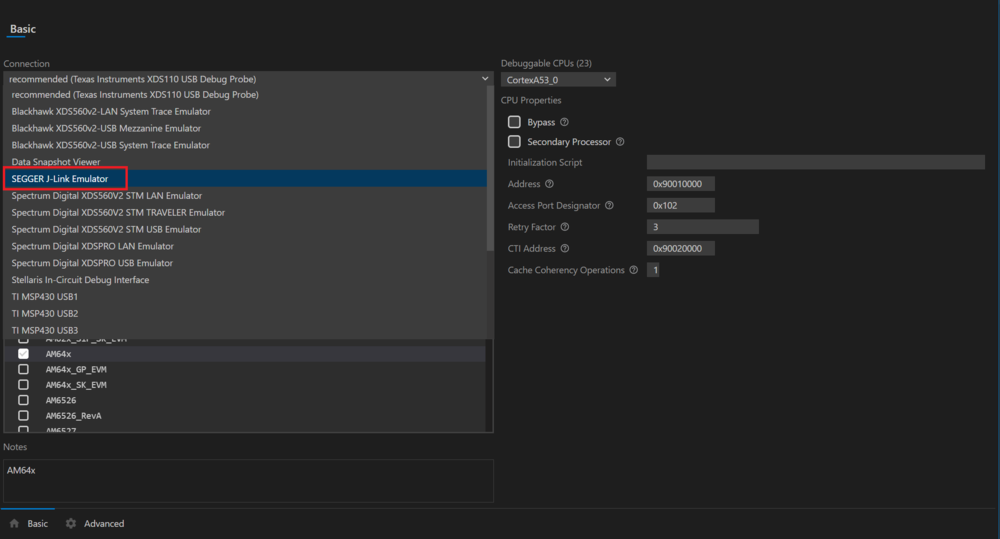Screen dimensions: 1000x539
Task: Click the AM64x_GP_EVM device label
Action: 76,369
